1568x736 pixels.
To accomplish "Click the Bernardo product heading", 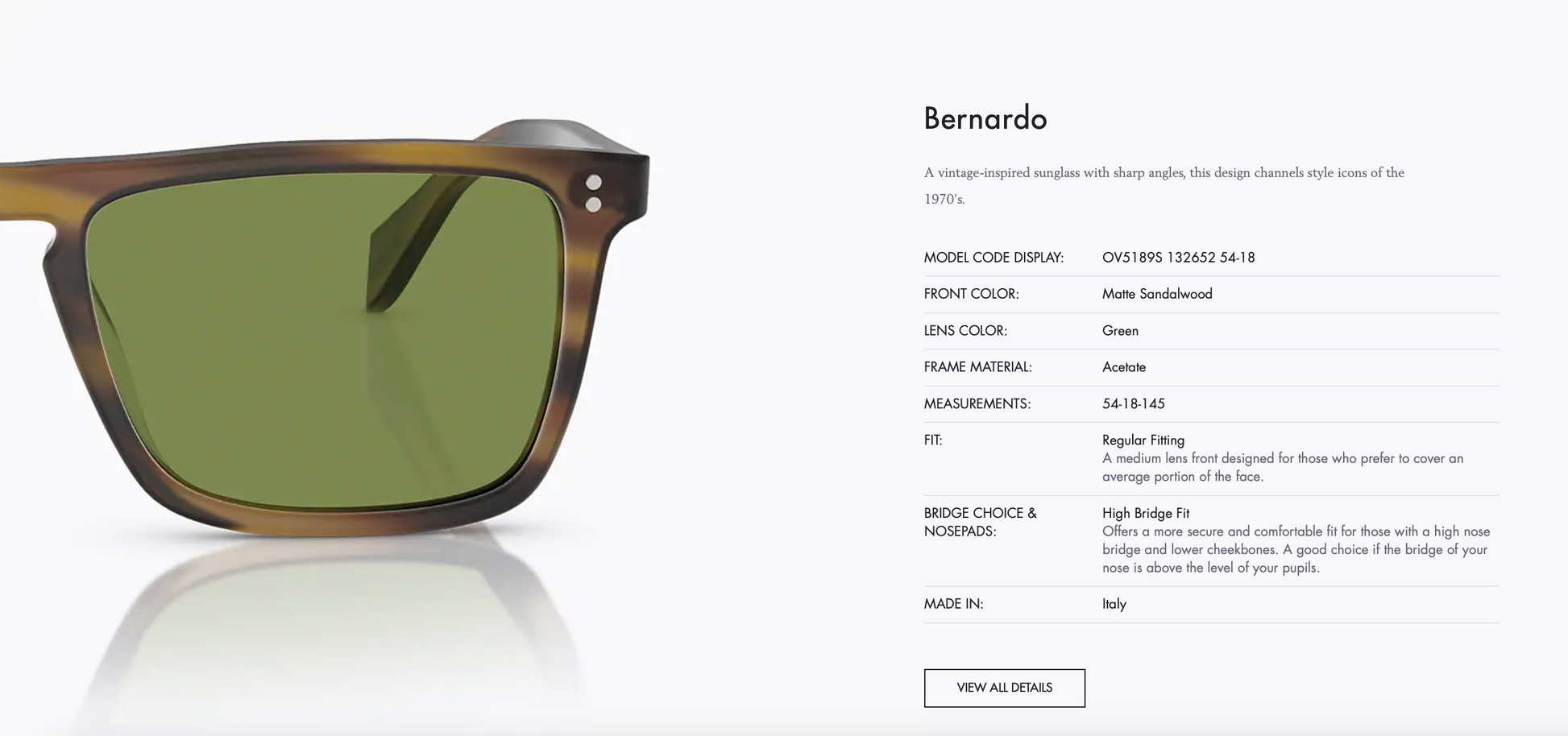I will (x=985, y=118).
